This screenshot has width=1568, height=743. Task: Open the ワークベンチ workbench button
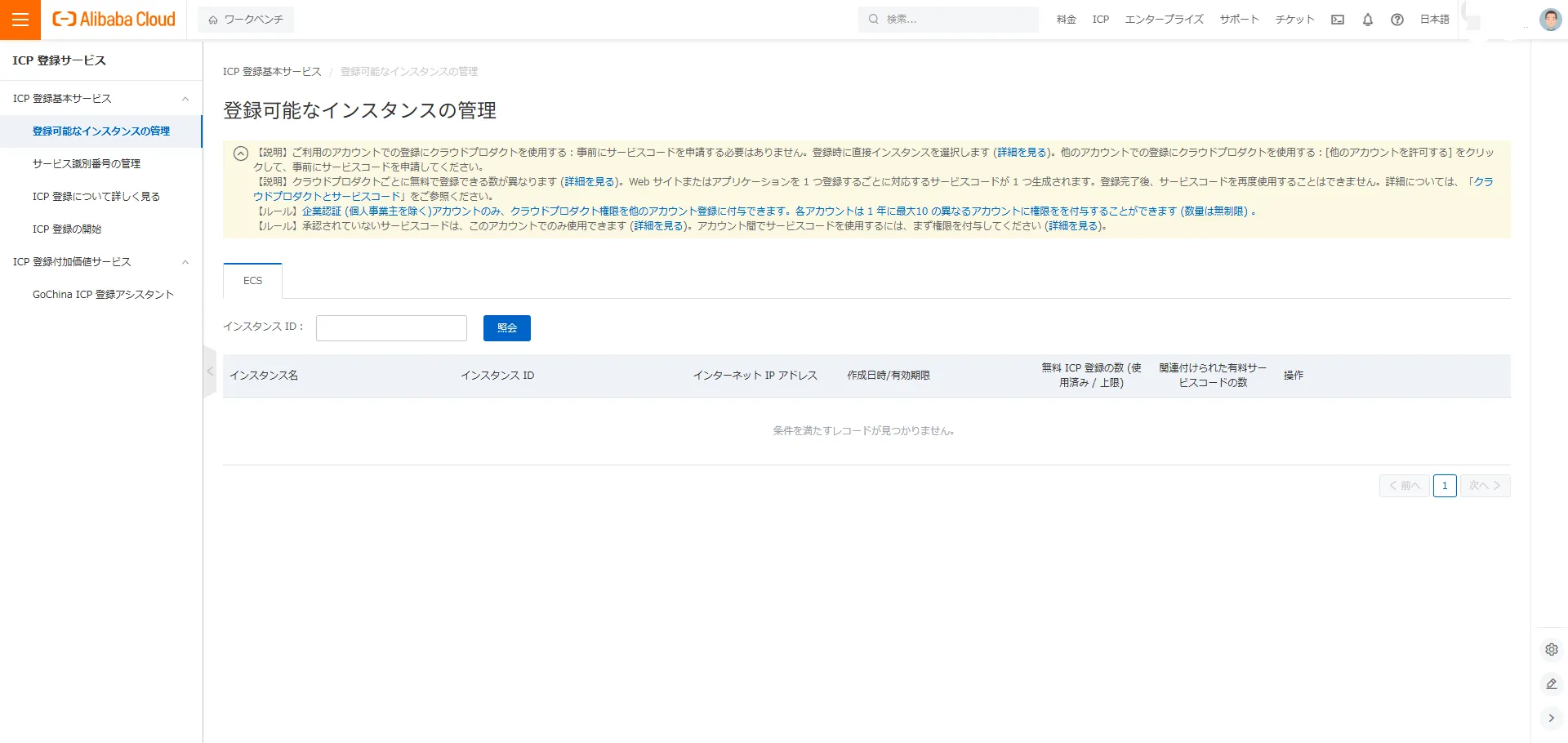click(246, 20)
